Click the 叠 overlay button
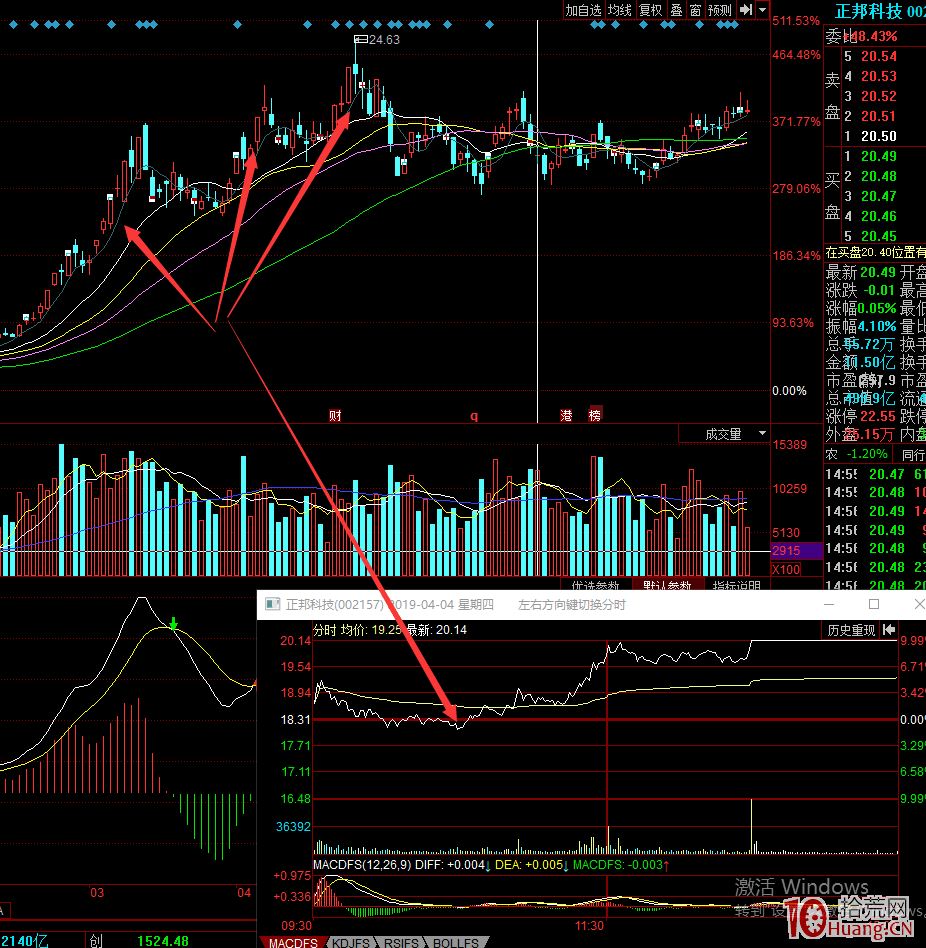Screen dimensions: 926x948 [x=676, y=10]
